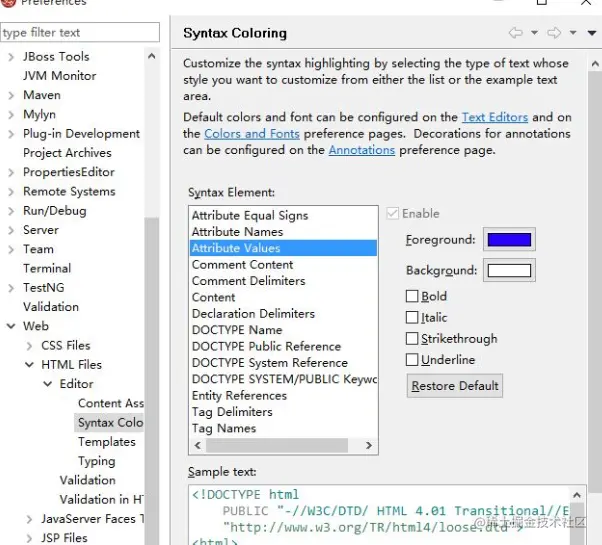Select the top-level Validation tree item
The width and height of the screenshot is (602, 545).
click(x=51, y=307)
